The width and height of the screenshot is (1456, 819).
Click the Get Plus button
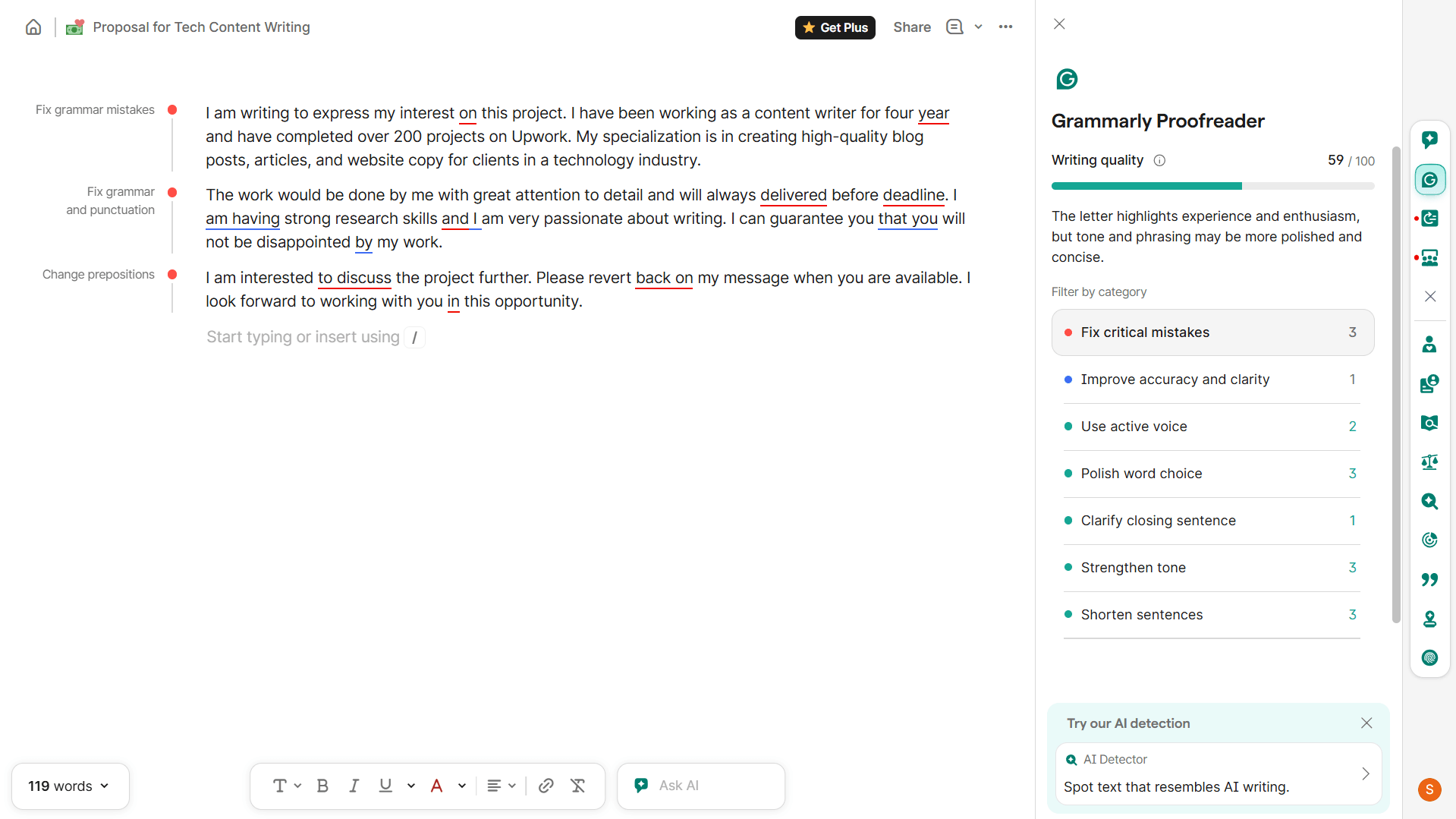click(835, 27)
